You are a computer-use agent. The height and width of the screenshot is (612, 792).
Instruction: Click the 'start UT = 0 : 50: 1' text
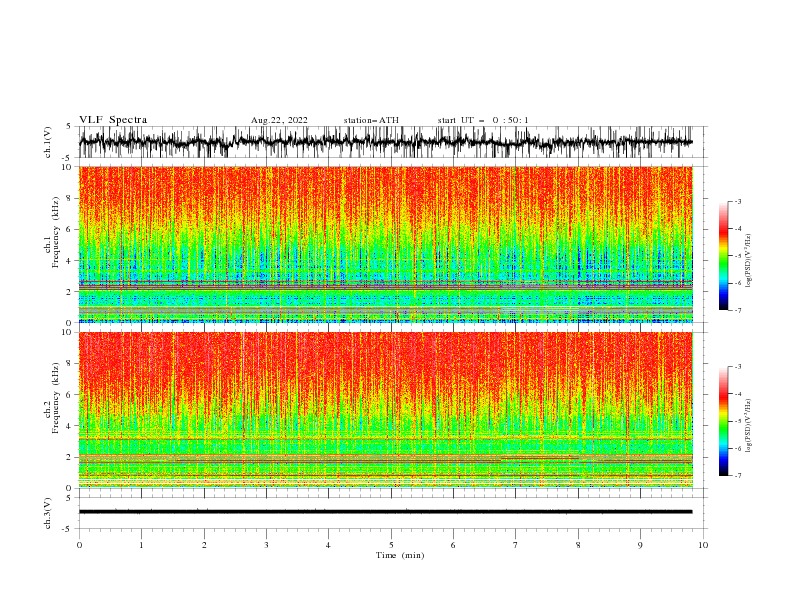(483, 120)
